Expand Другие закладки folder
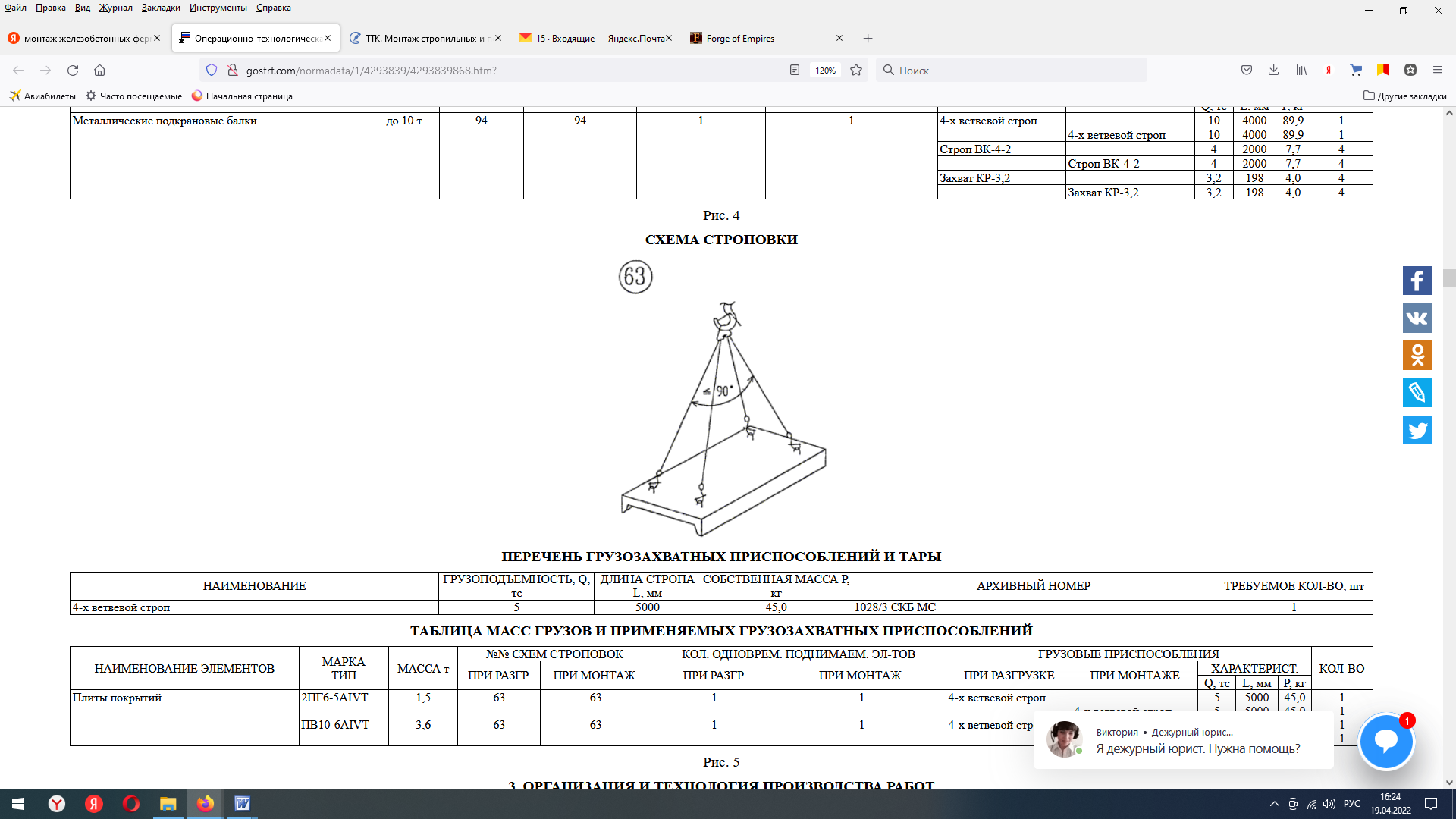Viewport: 1456px width, 819px height. pos(1405,96)
